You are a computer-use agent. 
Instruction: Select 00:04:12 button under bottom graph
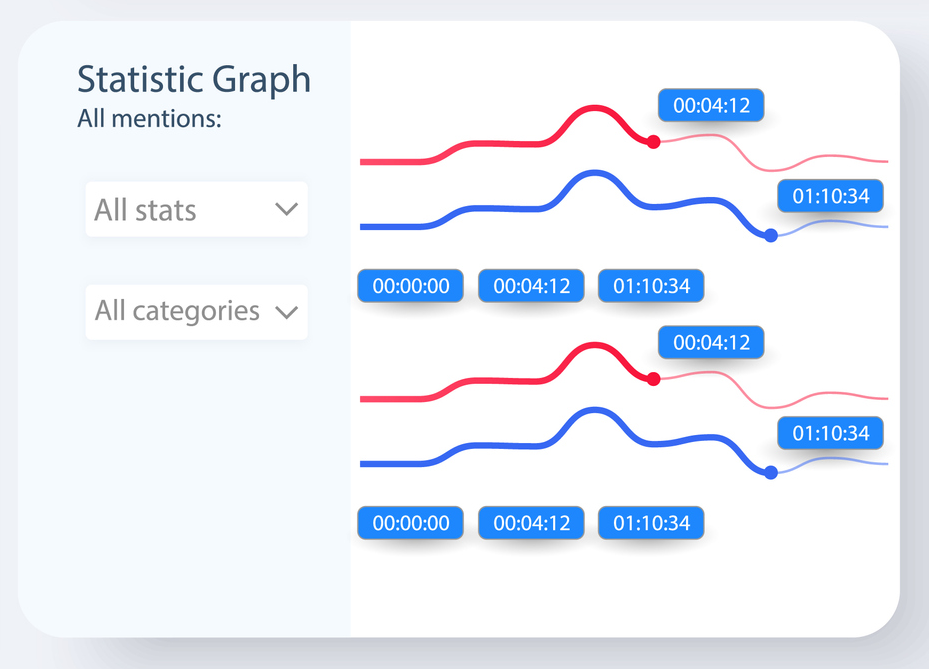click(x=531, y=523)
